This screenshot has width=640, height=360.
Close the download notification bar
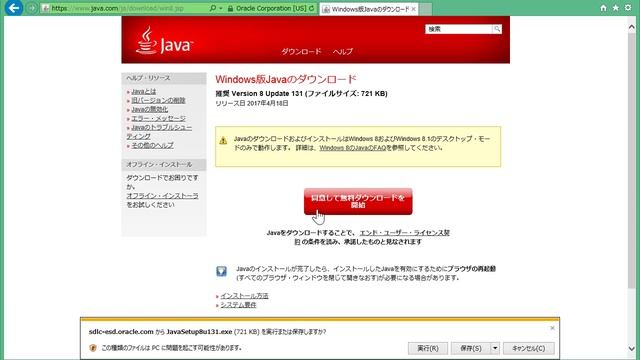[552, 328]
